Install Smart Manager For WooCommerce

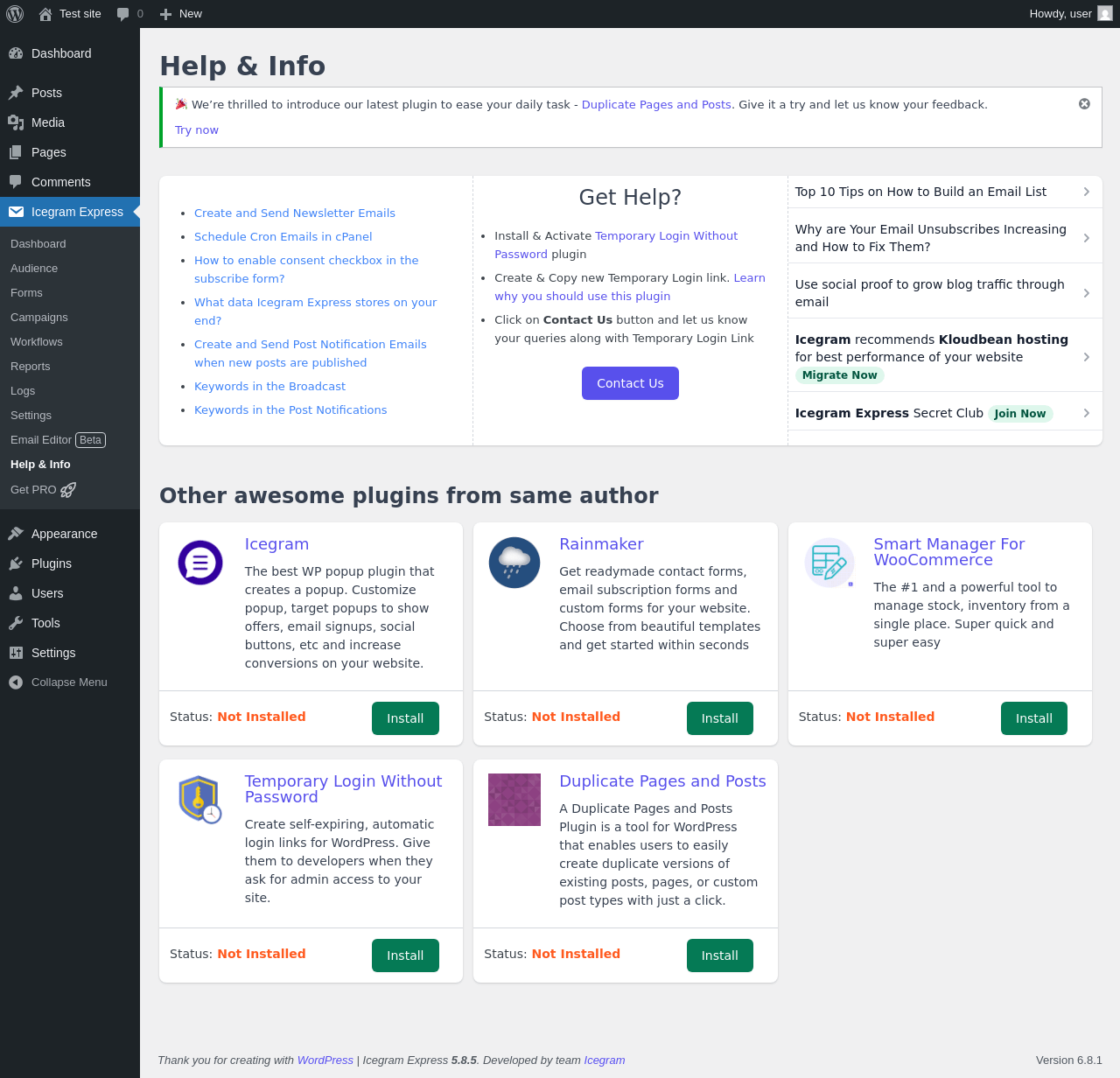[1034, 718]
